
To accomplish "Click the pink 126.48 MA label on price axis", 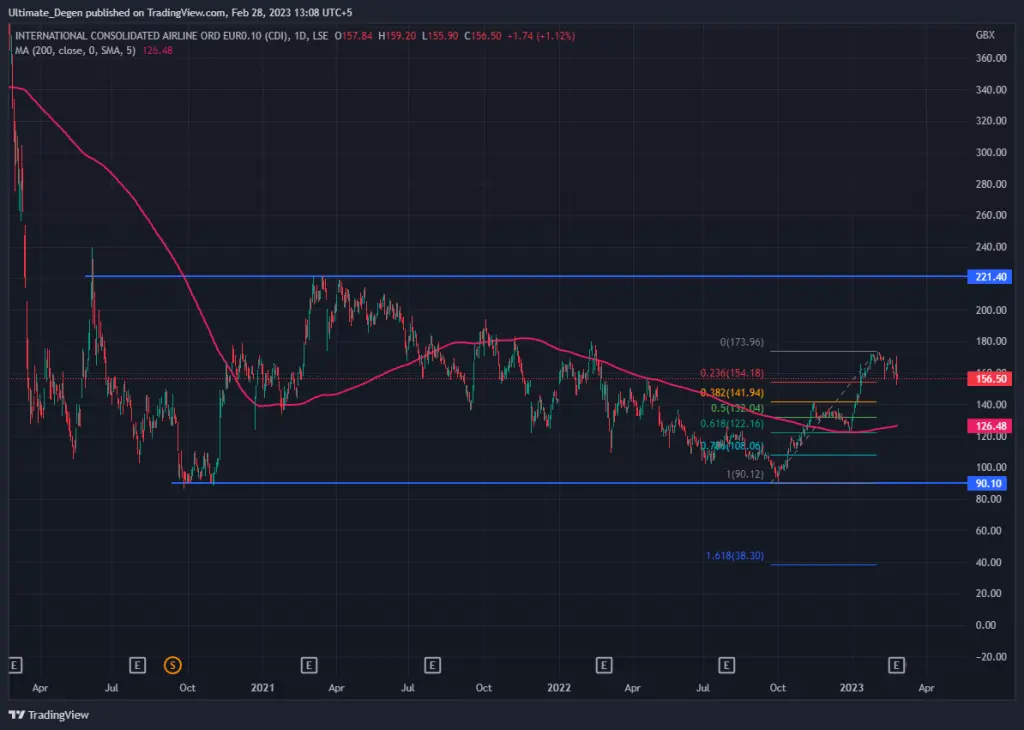I will [990, 426].
